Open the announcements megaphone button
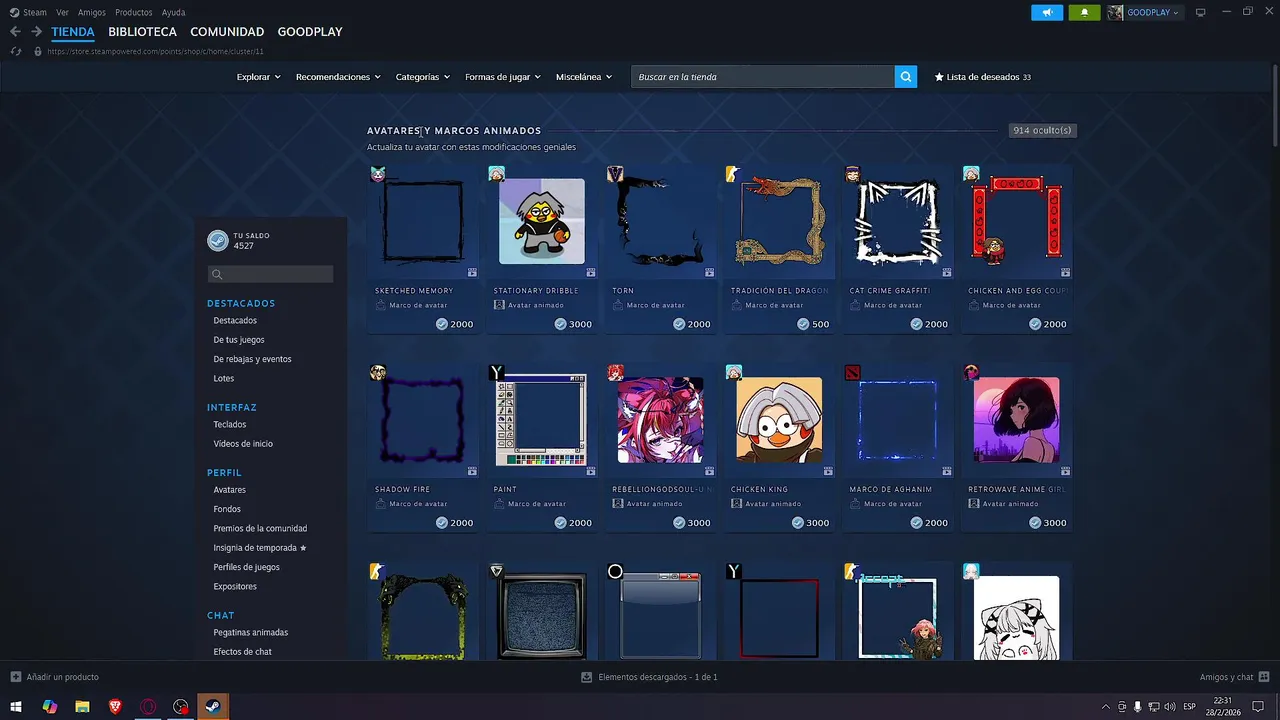This screenshot has width=1280, height=720. pyautogui.click(x=1047, y=12)
